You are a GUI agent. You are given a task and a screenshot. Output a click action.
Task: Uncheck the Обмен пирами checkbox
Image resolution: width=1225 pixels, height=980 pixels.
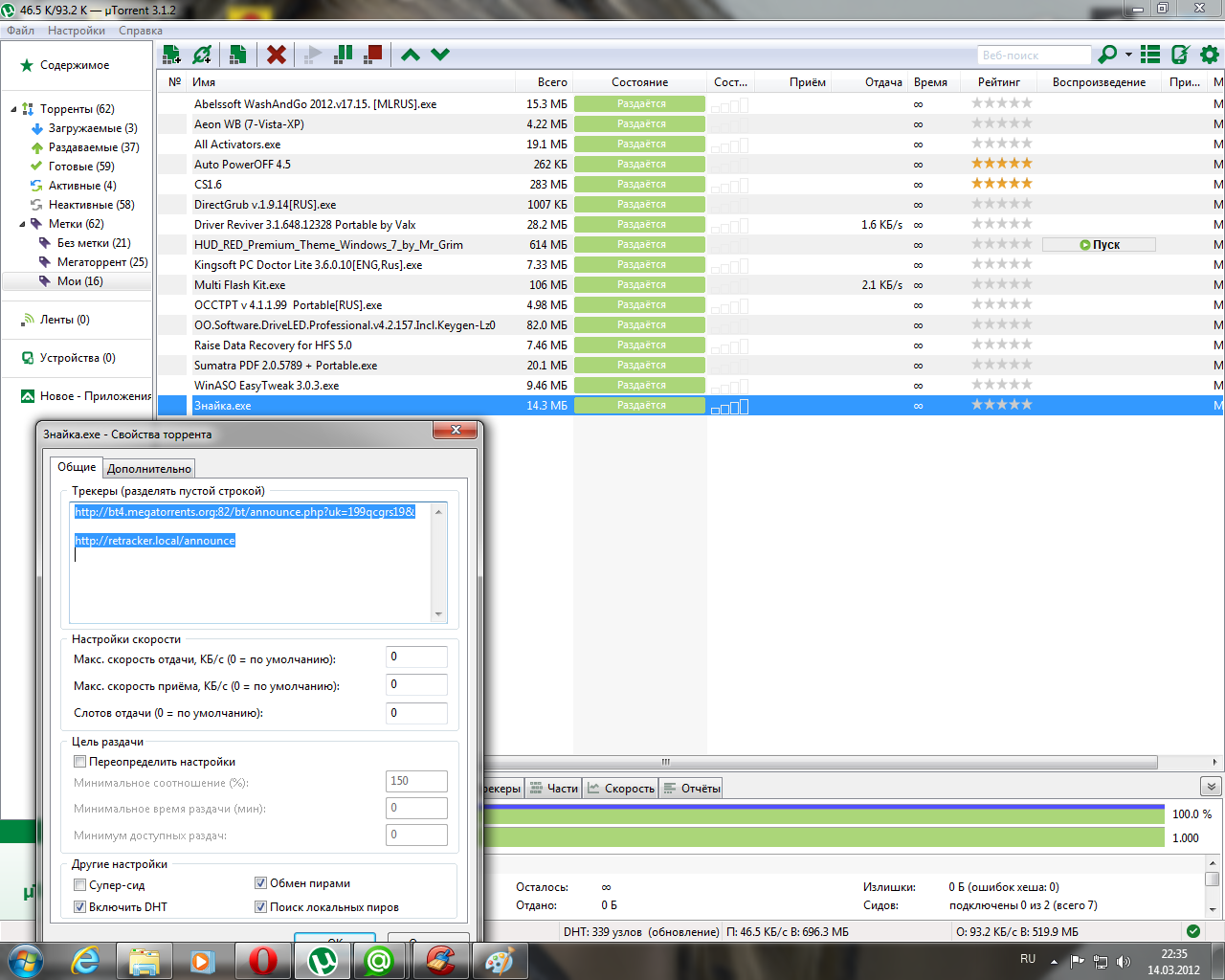(x=260, y=883)
